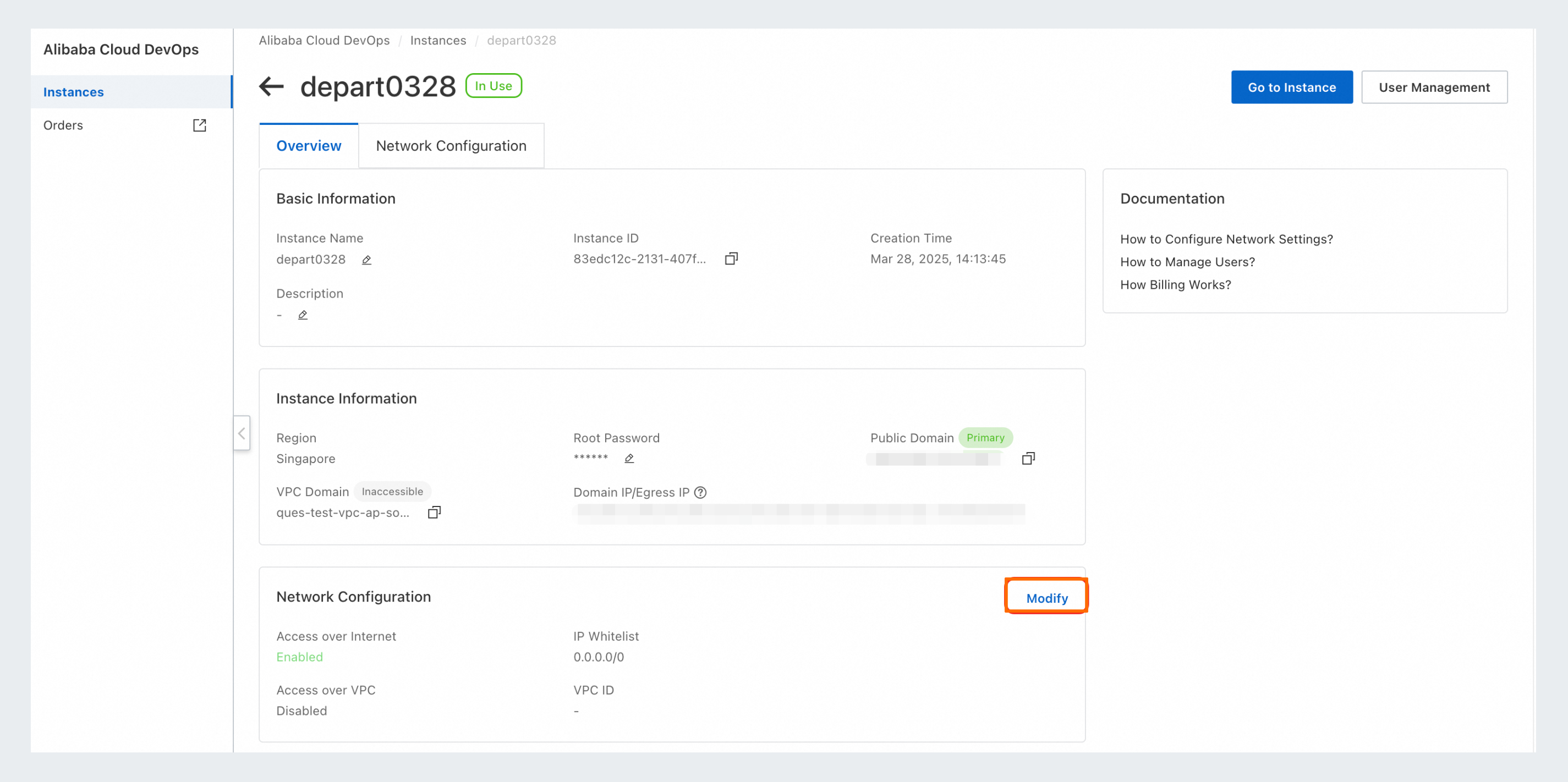Image resolution: width=1568 pixels, height=782 pixels.
Task: Go to Alibaba Cloud DevOps breadcrumb
Action: (324, 40)
